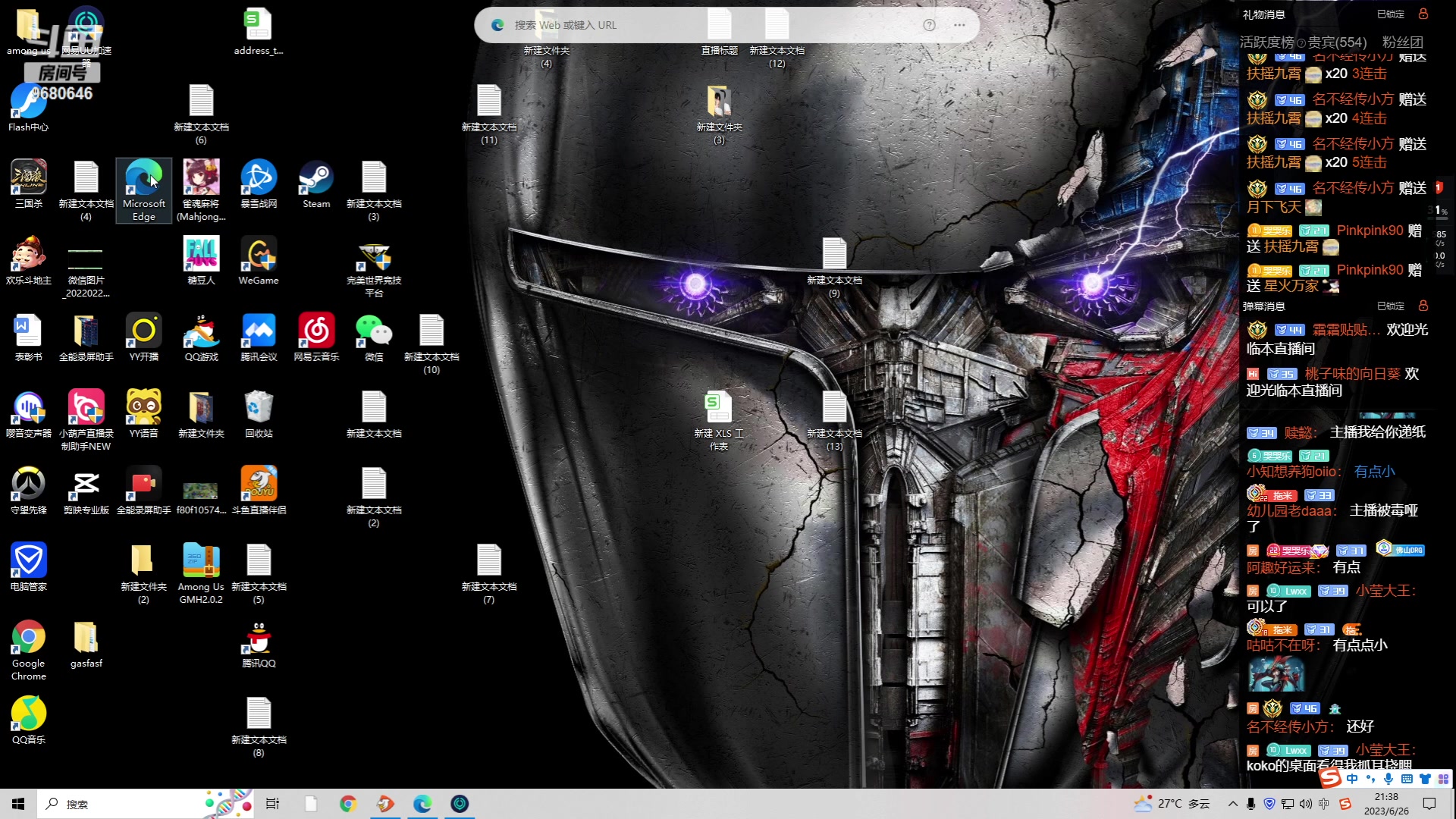Select the 新建文本文档 (7) file
This screenshot has height=819, width=1456.
tap(489, 573)
